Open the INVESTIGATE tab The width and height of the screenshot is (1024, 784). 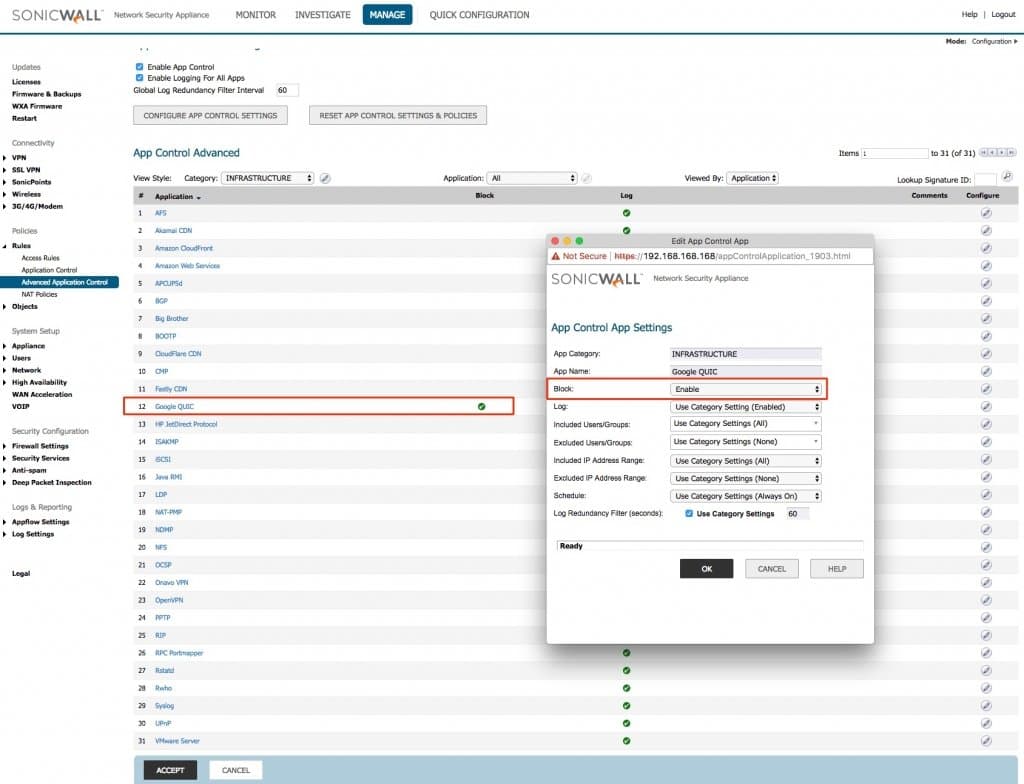(x=323, y=14)
